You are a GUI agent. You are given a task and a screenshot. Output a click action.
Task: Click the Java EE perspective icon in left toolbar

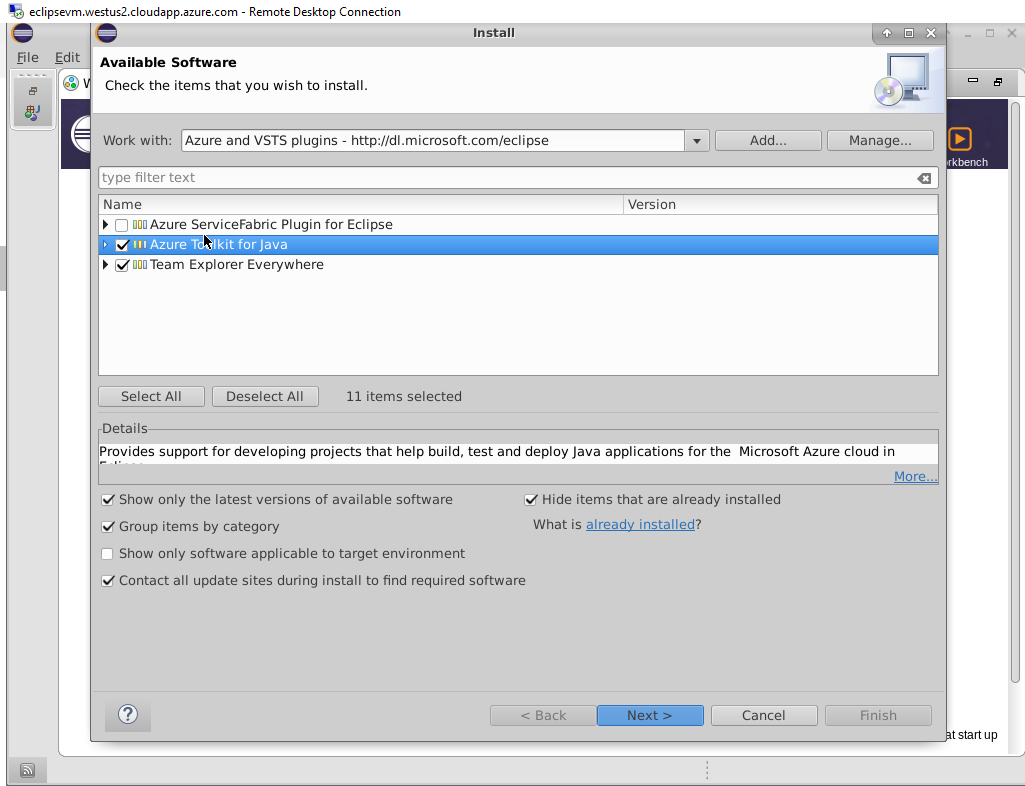click(33, 112)
